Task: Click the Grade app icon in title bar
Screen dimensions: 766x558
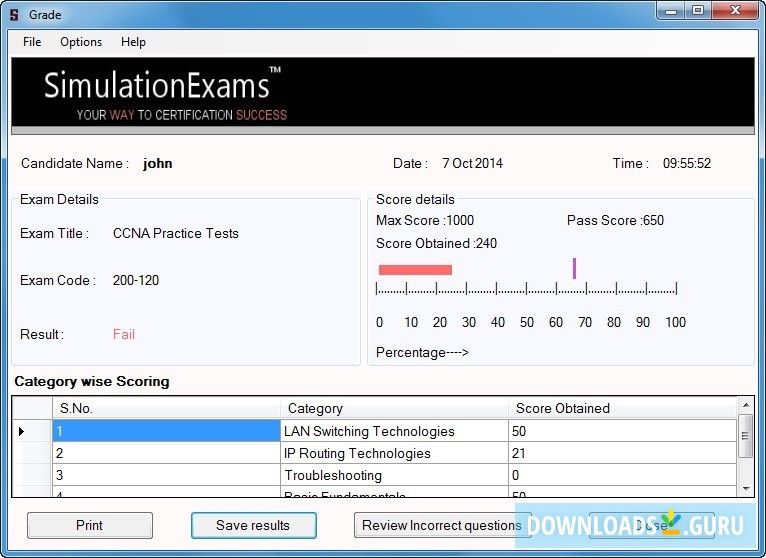Action: tap(15, 15)
